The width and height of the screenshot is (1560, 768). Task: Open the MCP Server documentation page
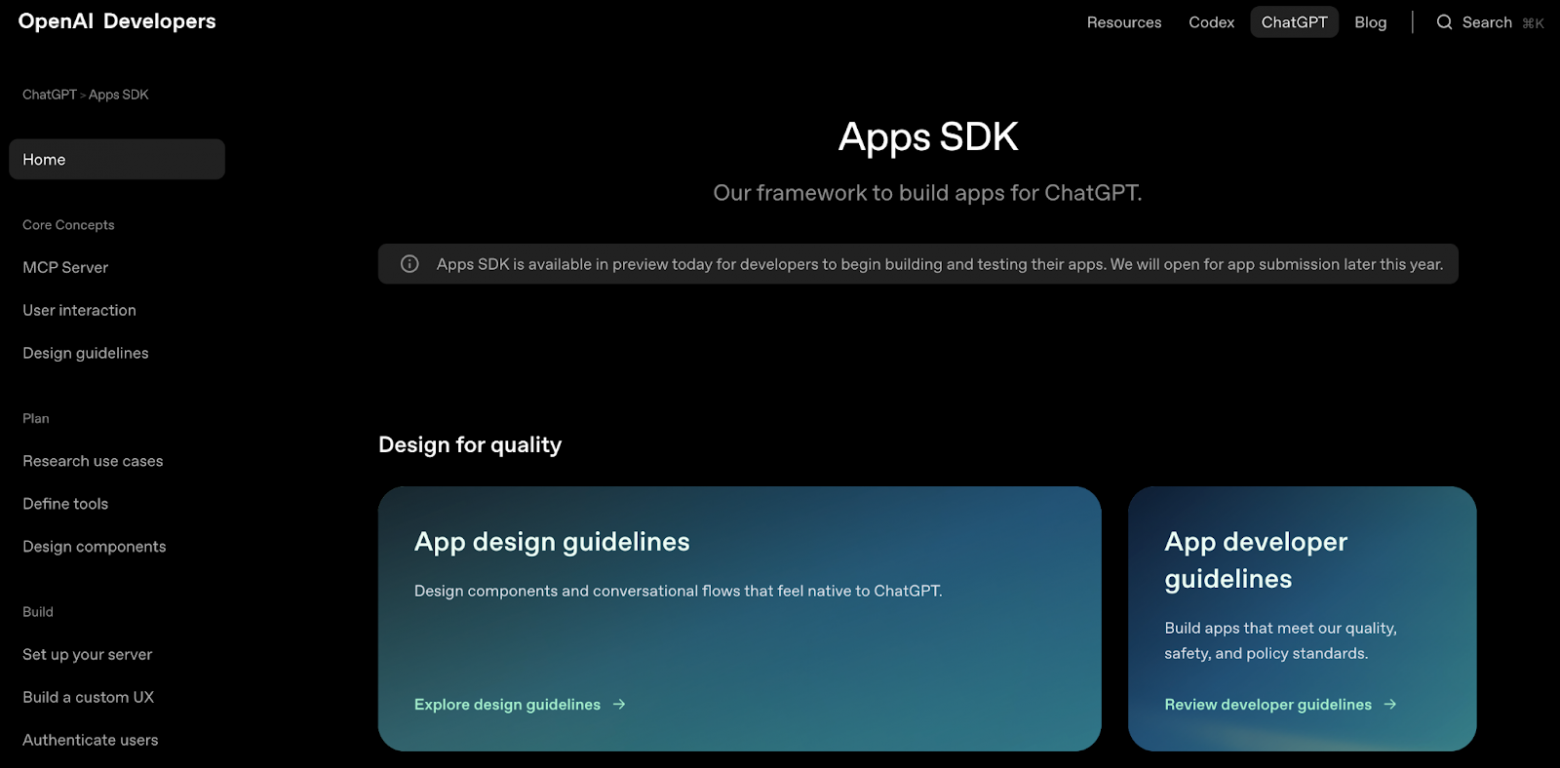(x=65, y=267)
